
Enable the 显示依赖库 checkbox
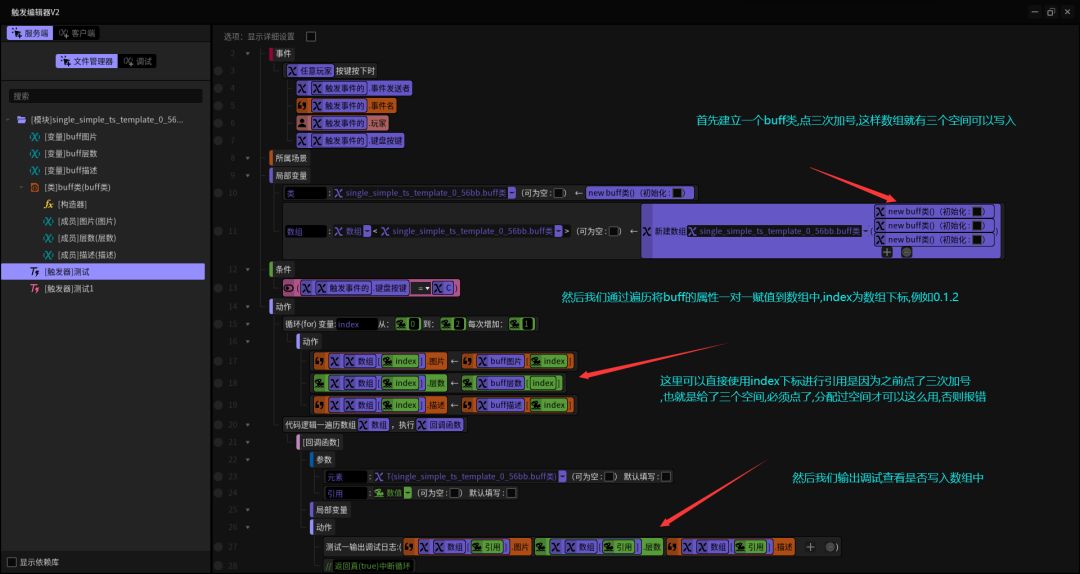pyautogui.click(x=12, y=562)
